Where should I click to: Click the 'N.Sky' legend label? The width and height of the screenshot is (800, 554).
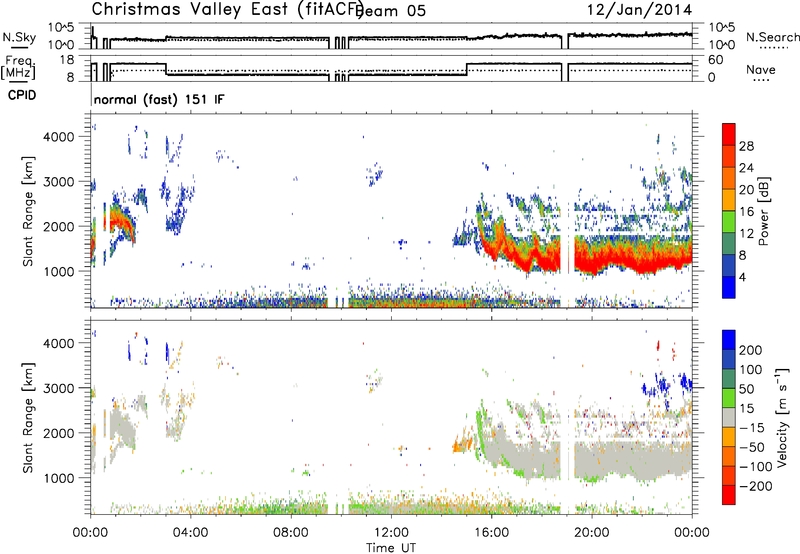(19, 37)
